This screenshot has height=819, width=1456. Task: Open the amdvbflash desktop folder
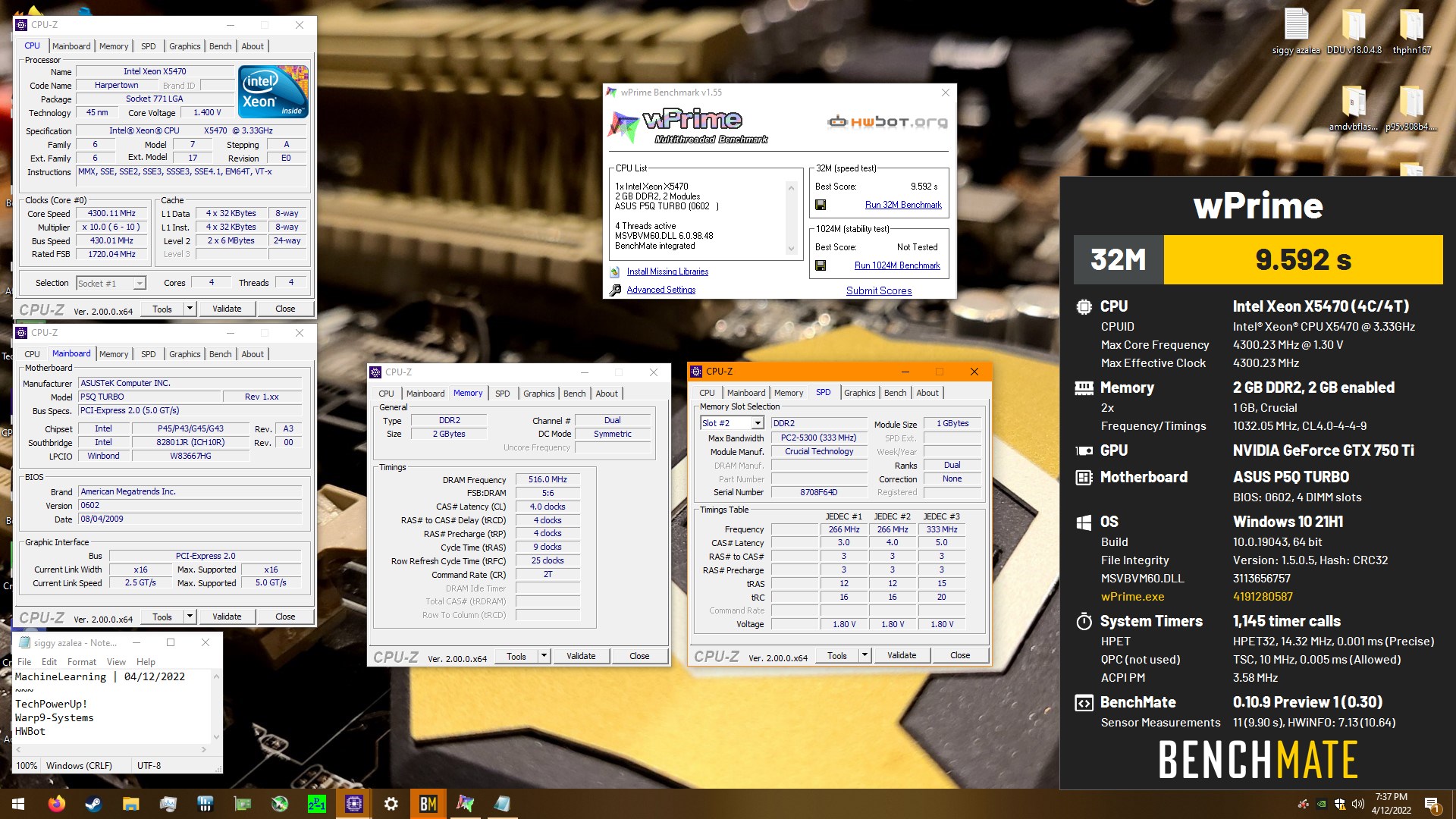pyautogui.click(x=1354, y=108)
